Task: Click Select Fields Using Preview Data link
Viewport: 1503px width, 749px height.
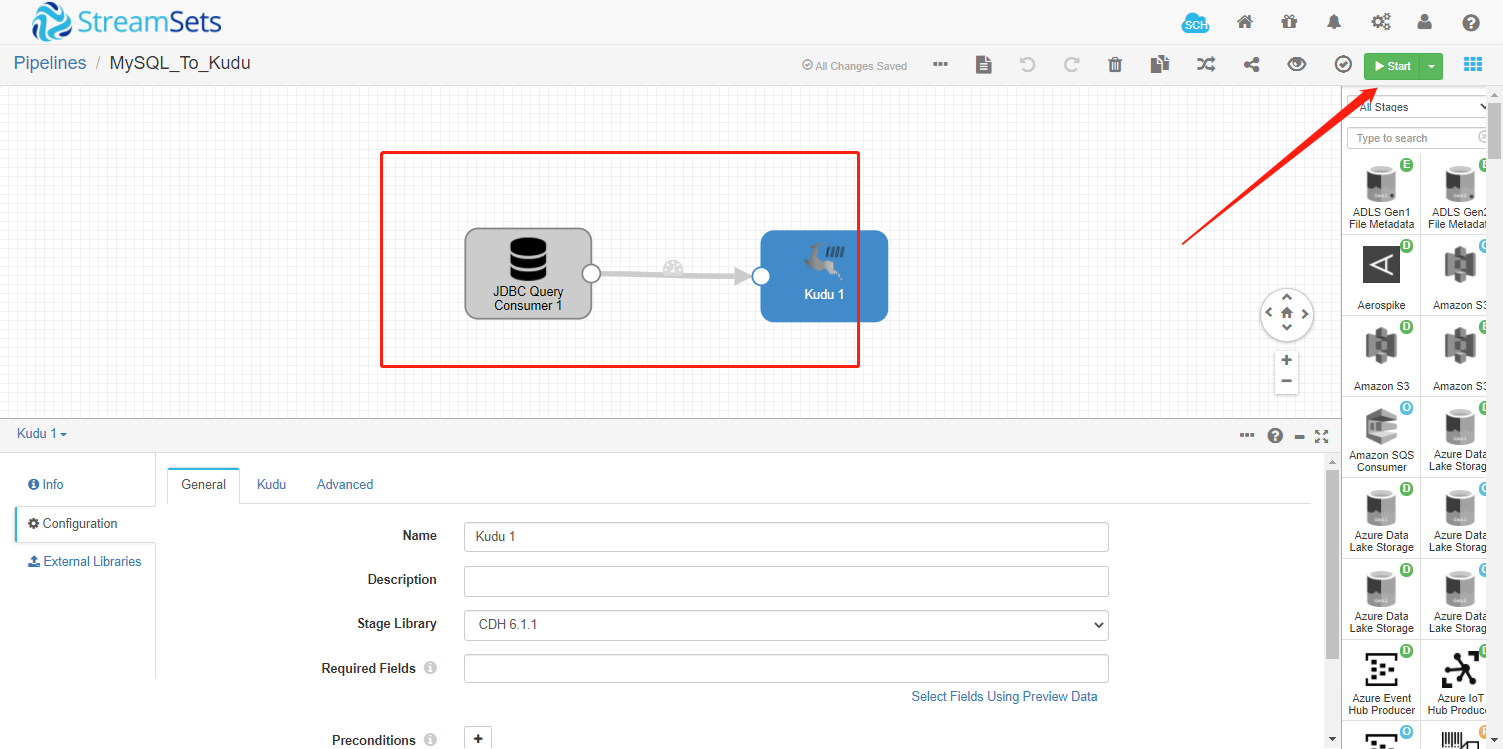Action: pos(1004,697)
